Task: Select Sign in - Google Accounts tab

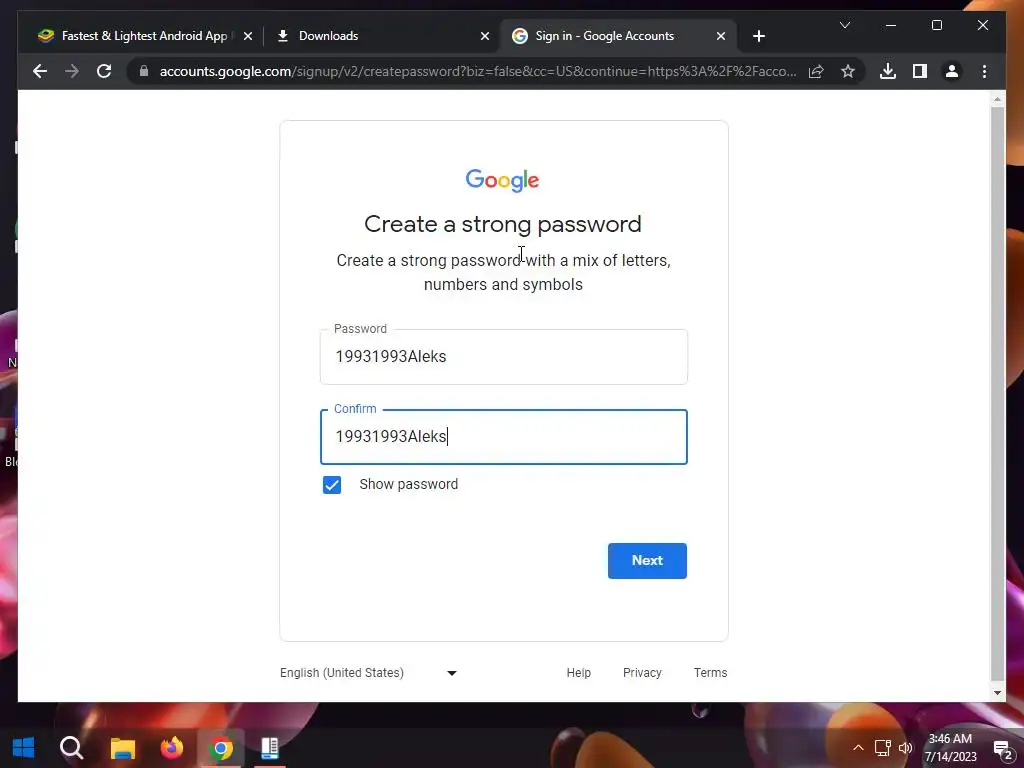Action: click(x=618, y=36)
